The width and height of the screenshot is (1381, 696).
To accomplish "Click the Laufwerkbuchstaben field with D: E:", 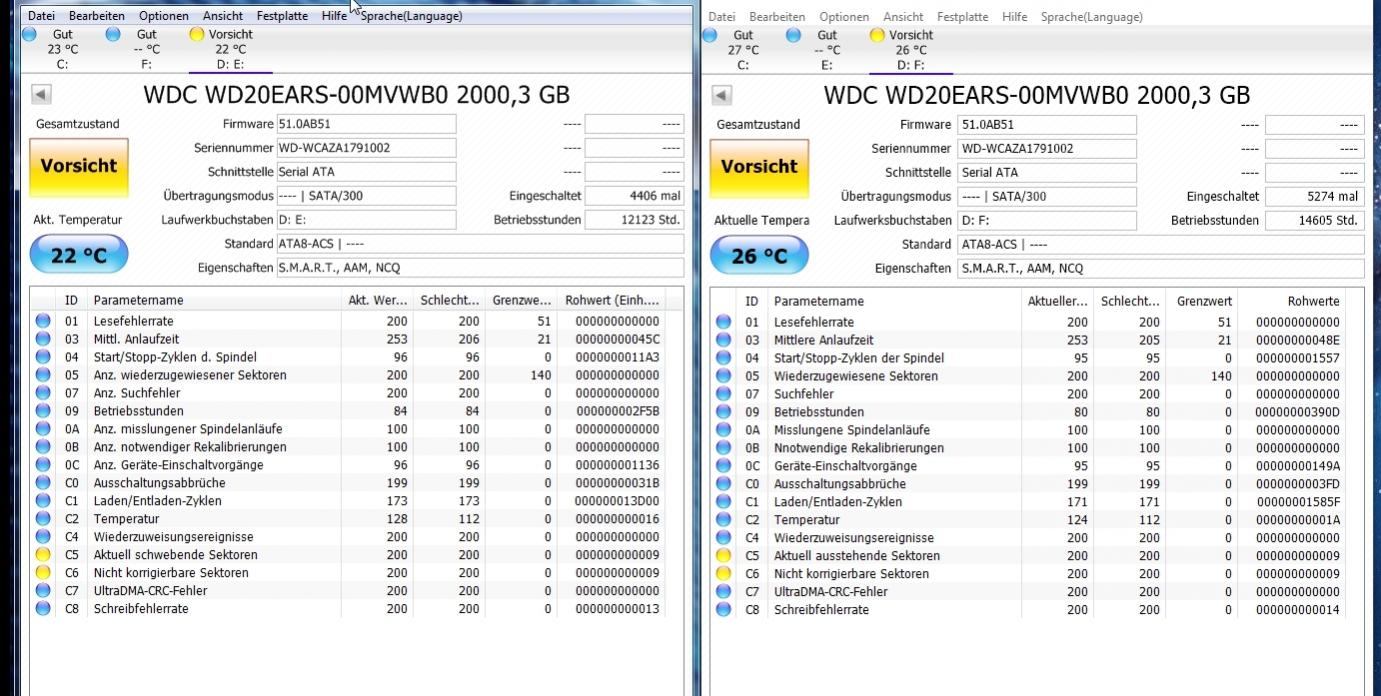I will [366, 220].
